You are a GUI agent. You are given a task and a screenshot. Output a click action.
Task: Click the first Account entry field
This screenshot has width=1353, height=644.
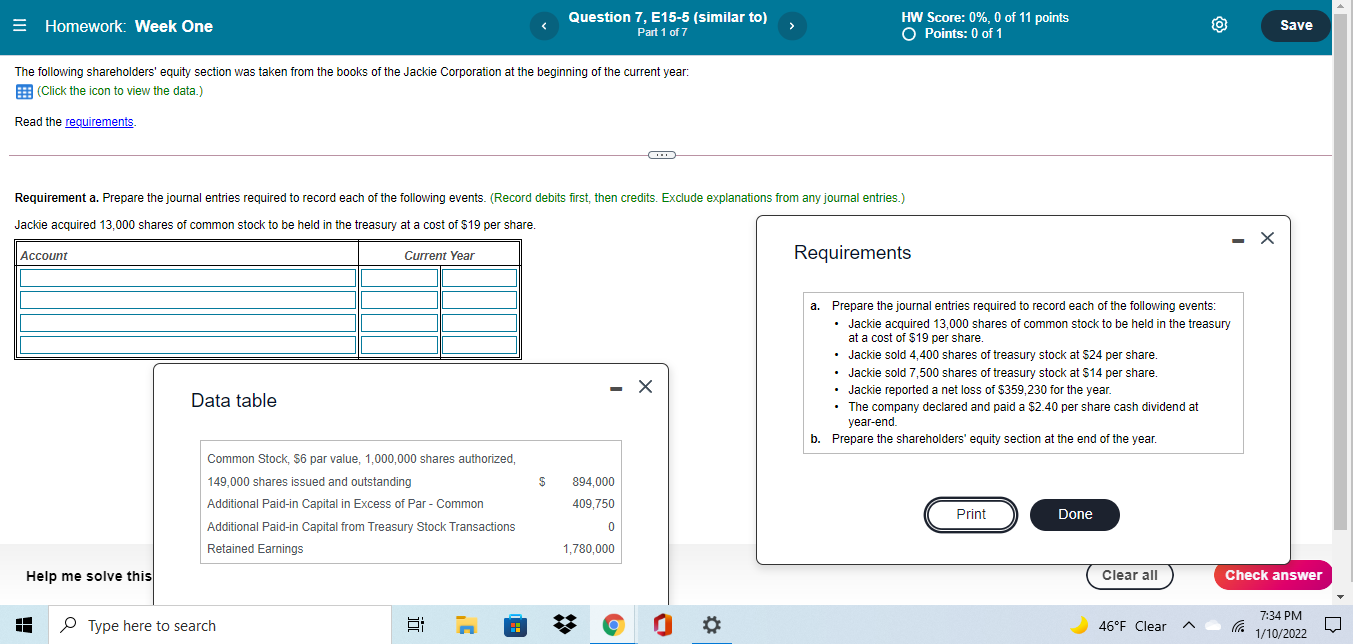point(187,277)
